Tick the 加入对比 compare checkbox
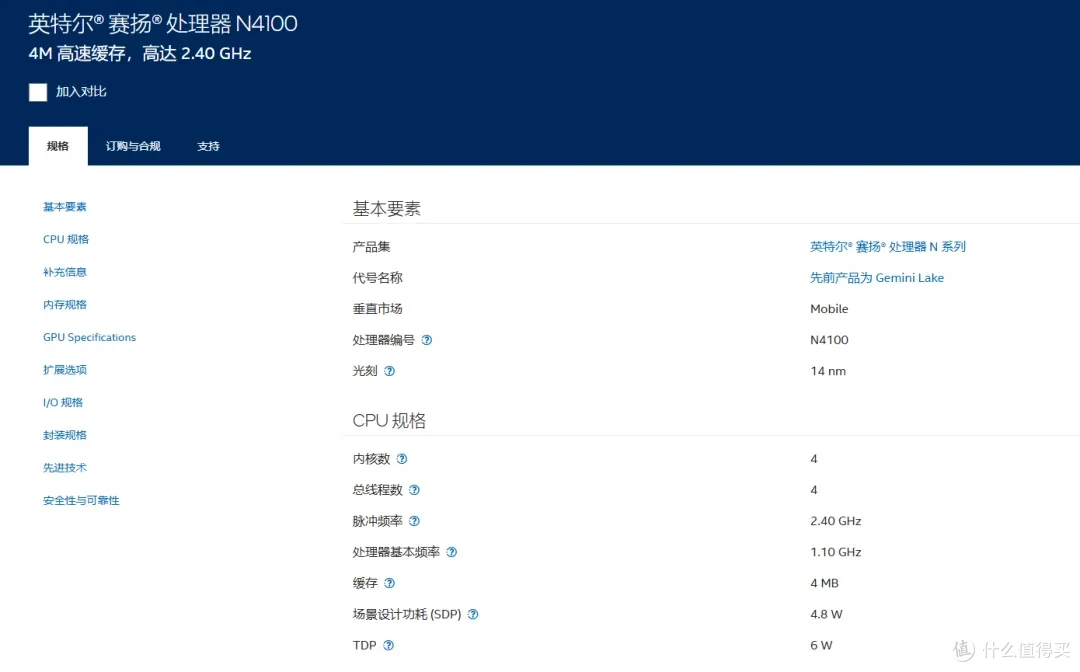This screenshot has height=672, width=1080. (38, 92)
